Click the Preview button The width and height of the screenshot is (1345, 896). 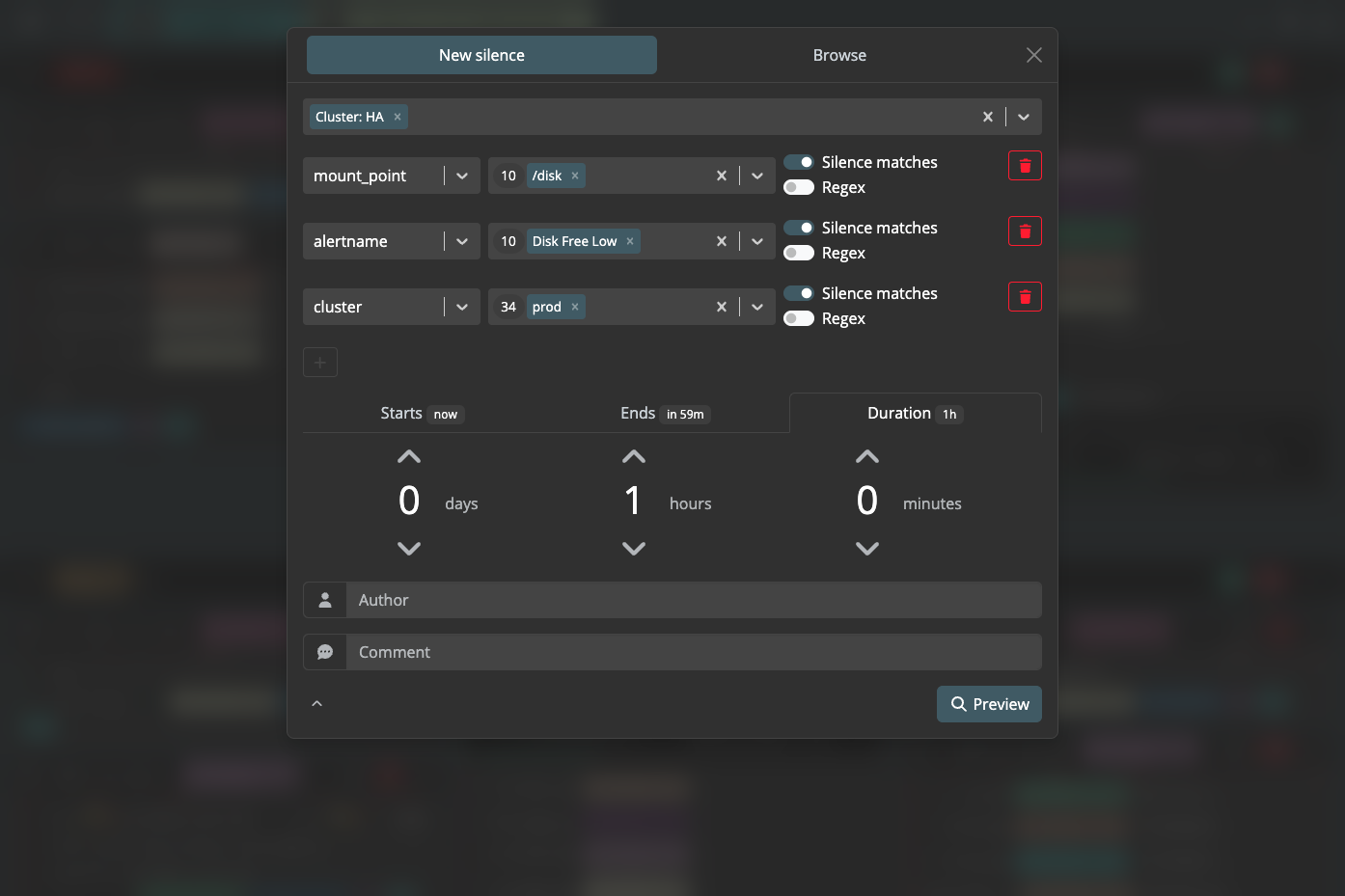coord(989,704)
